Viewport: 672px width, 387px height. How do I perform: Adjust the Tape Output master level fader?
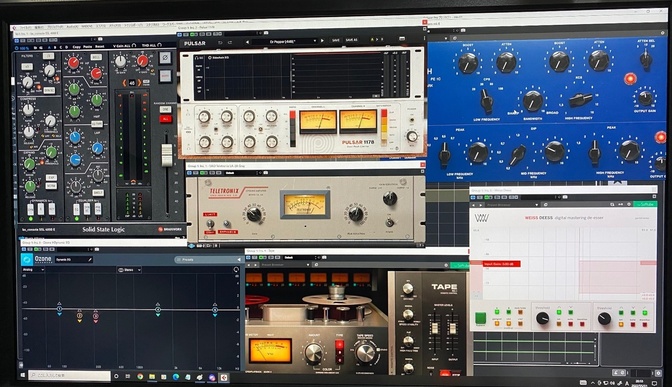coord(452,329)
